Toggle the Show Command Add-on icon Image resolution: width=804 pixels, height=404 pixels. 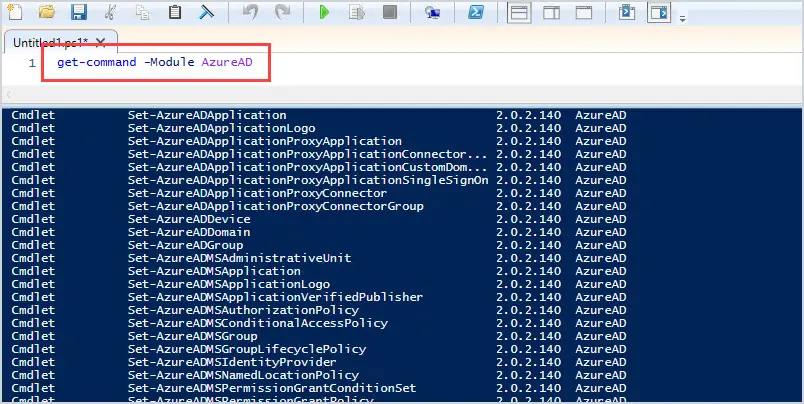click(x=659, y=12)
